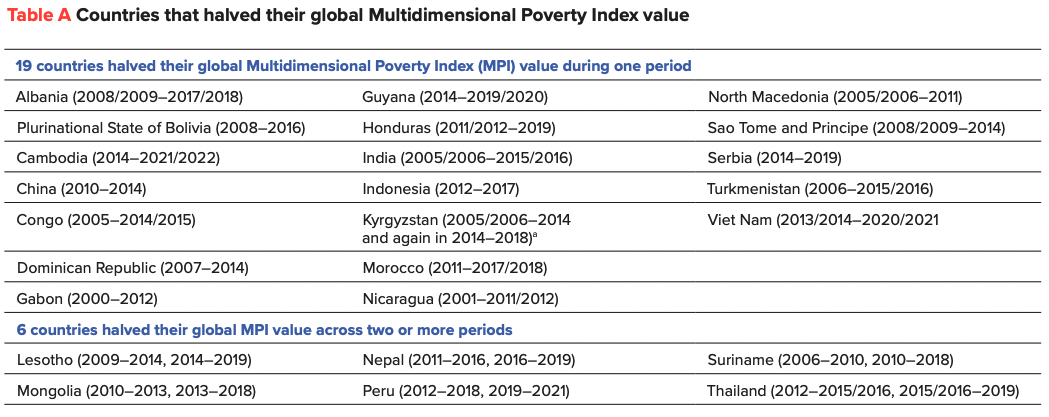Select the Viet Nam (2013/2014–2020/2021) entry
The image size is (1049, 417).
pos(823,219)
